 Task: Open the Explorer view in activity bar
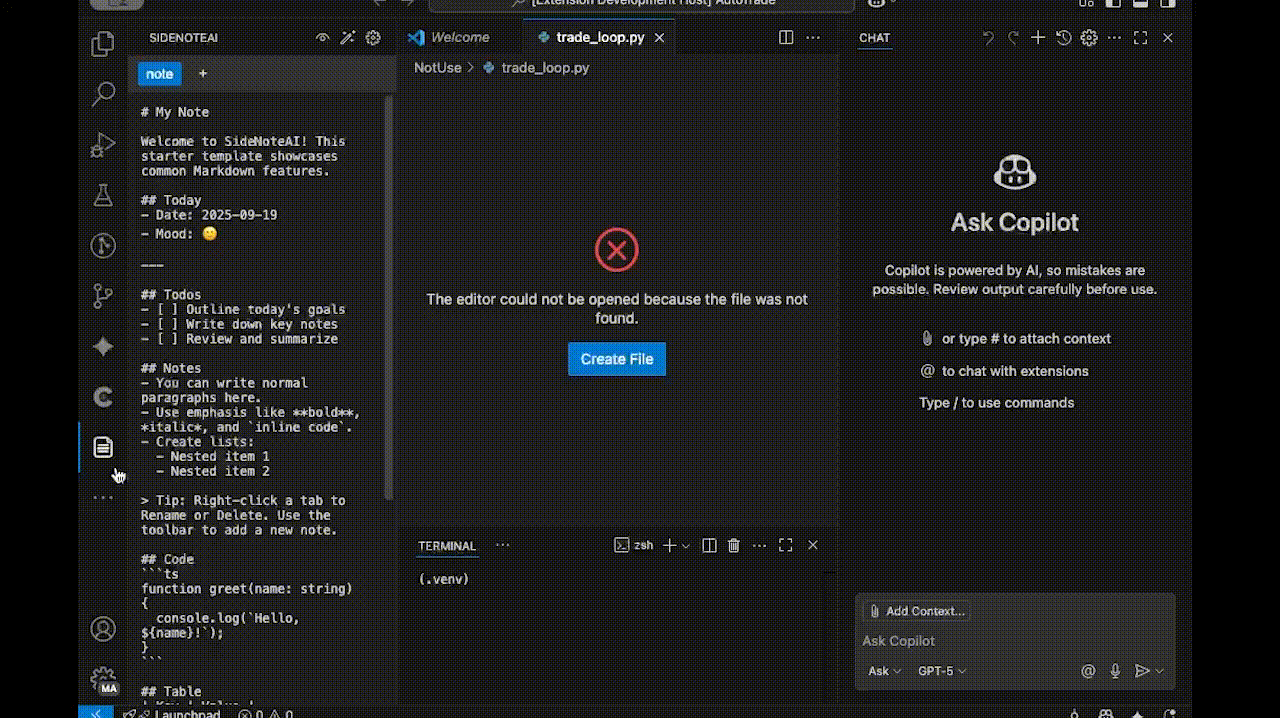[x=103, y=44]
